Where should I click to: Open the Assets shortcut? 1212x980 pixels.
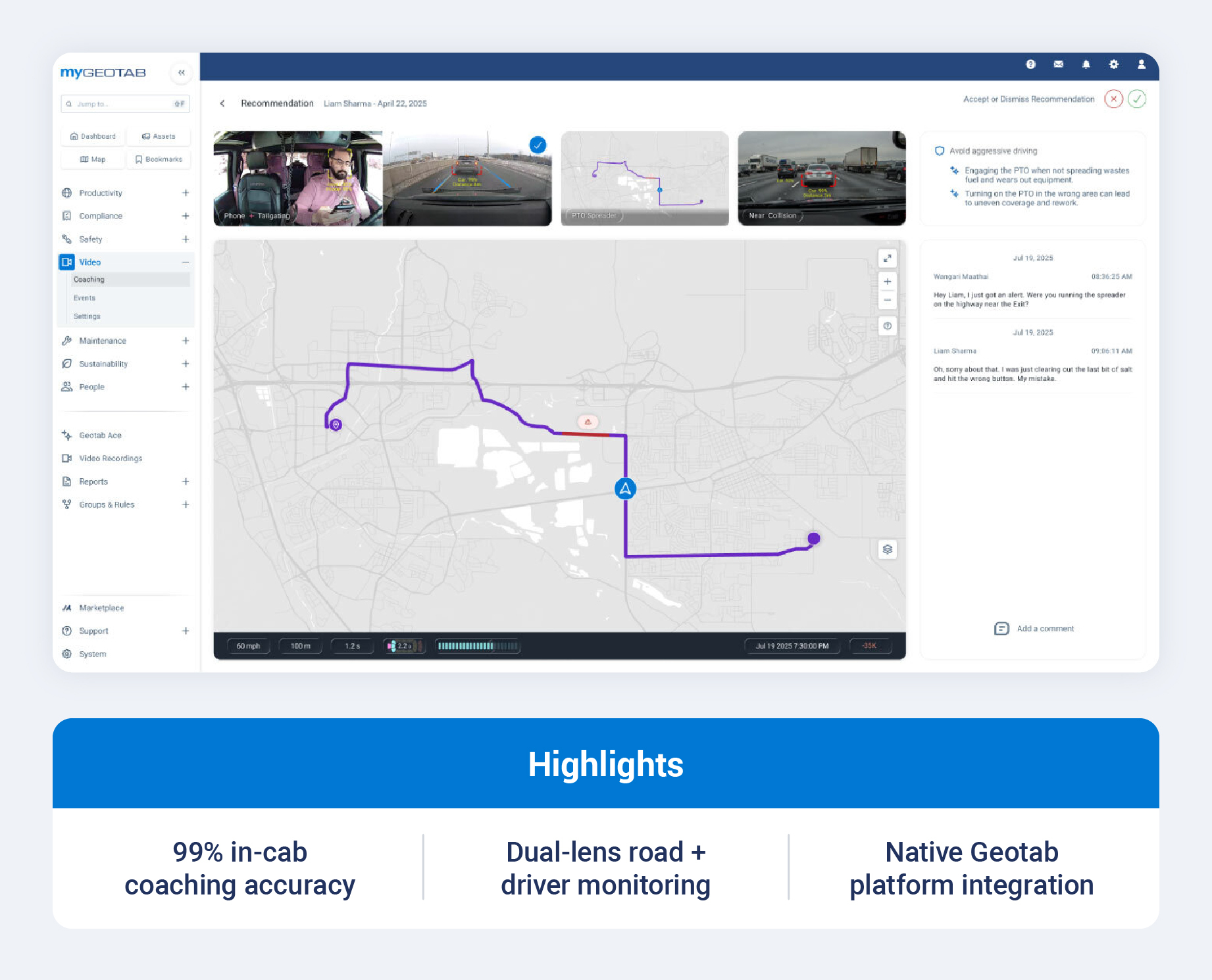coord(159,136)
